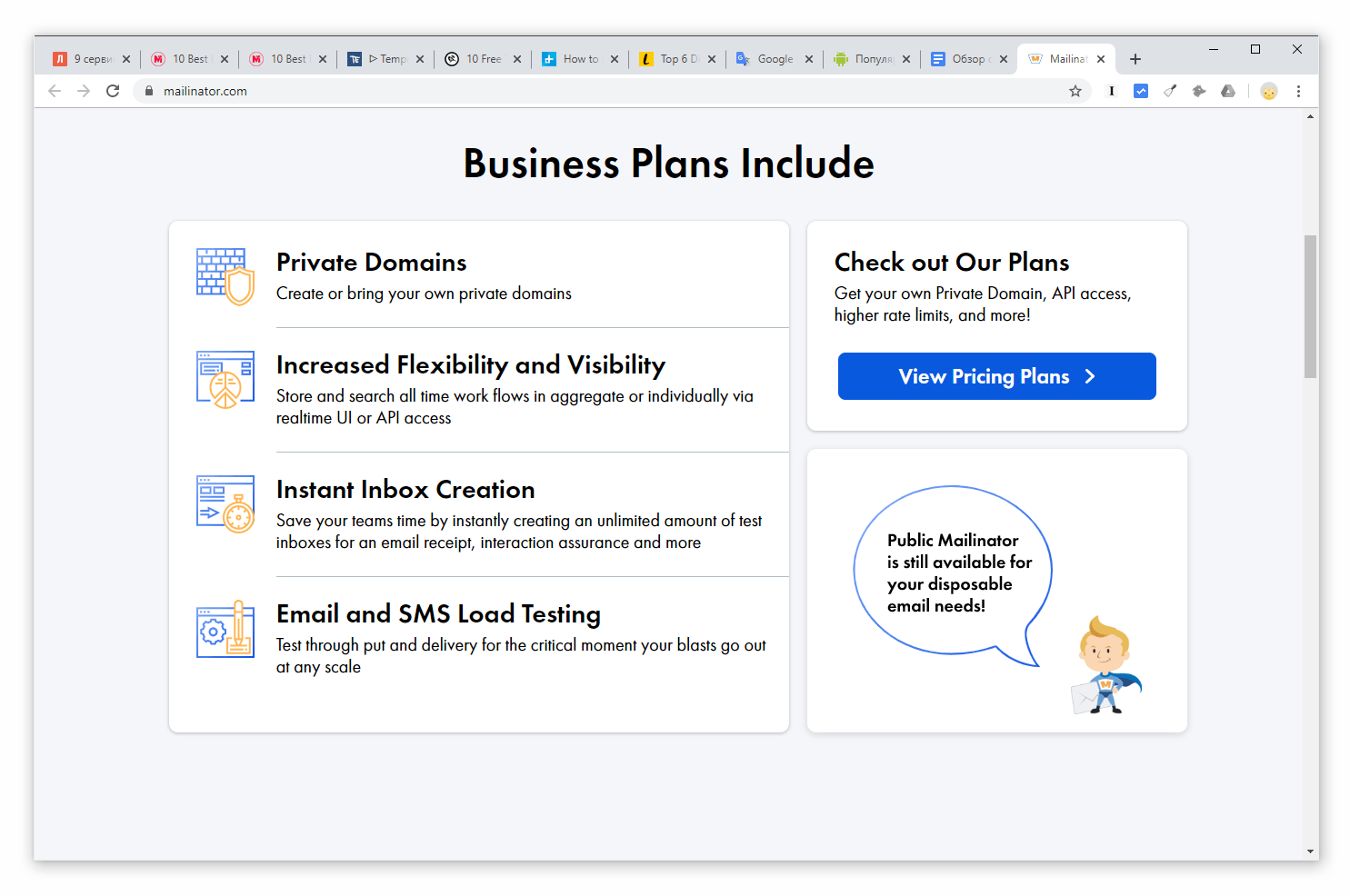
Task: Click 'Create or bring your own private domains' text
Action: point(424,294)
